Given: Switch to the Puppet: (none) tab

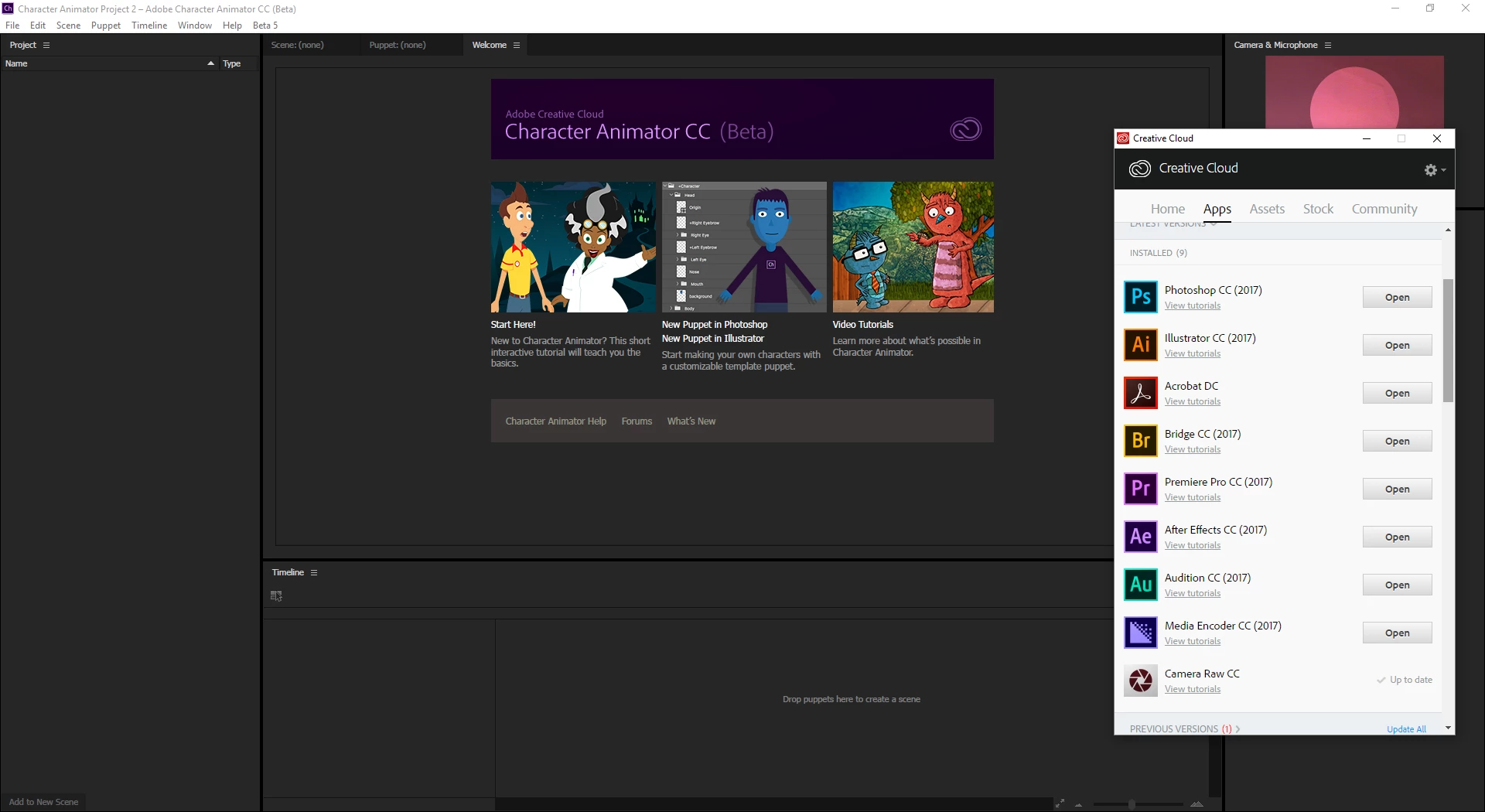Looking at the screenshot, I should [x=398, y=45].
